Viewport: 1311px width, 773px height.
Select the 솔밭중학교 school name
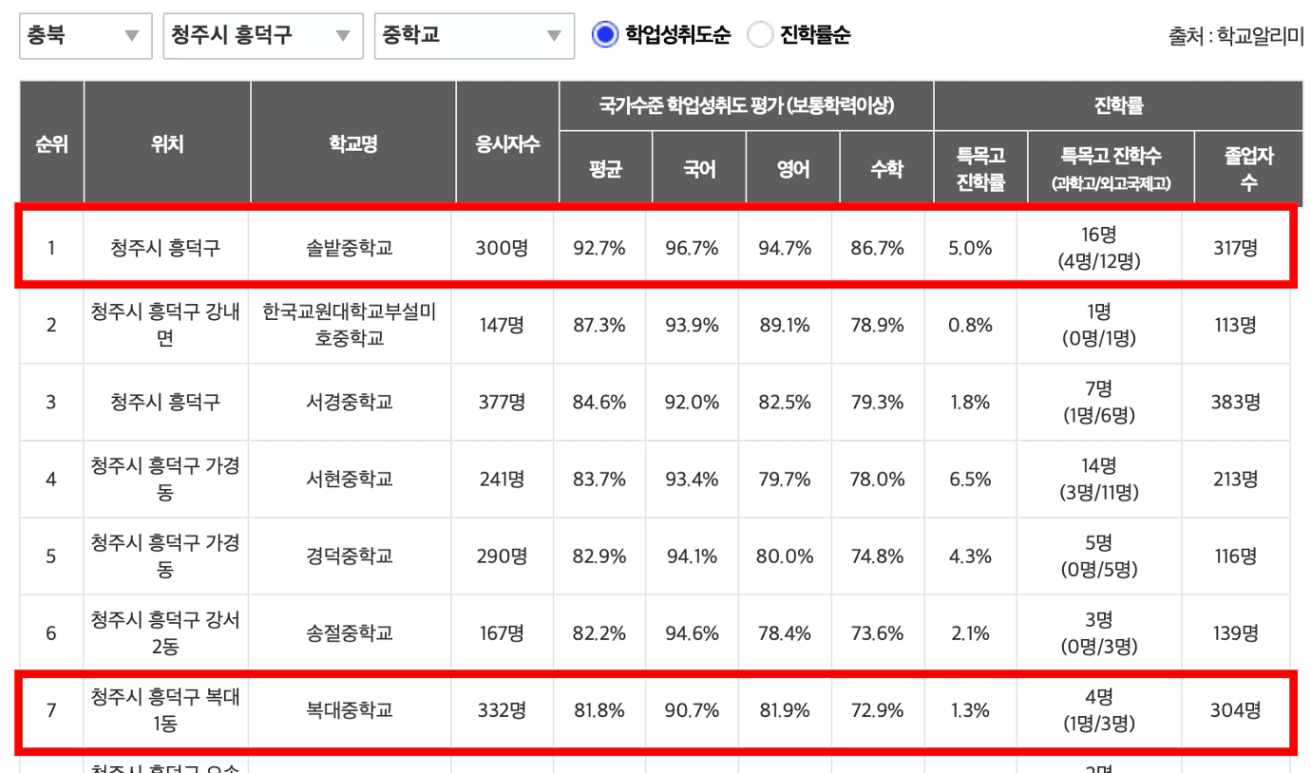pyautogui.click(x=350, y=247)
